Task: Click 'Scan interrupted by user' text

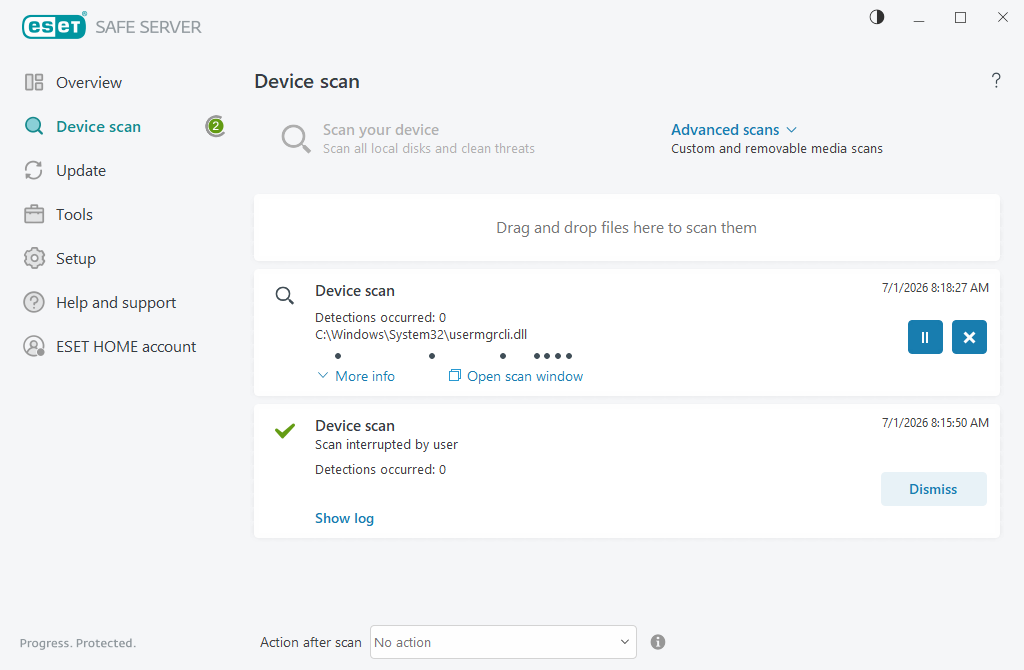Action: 387,445
